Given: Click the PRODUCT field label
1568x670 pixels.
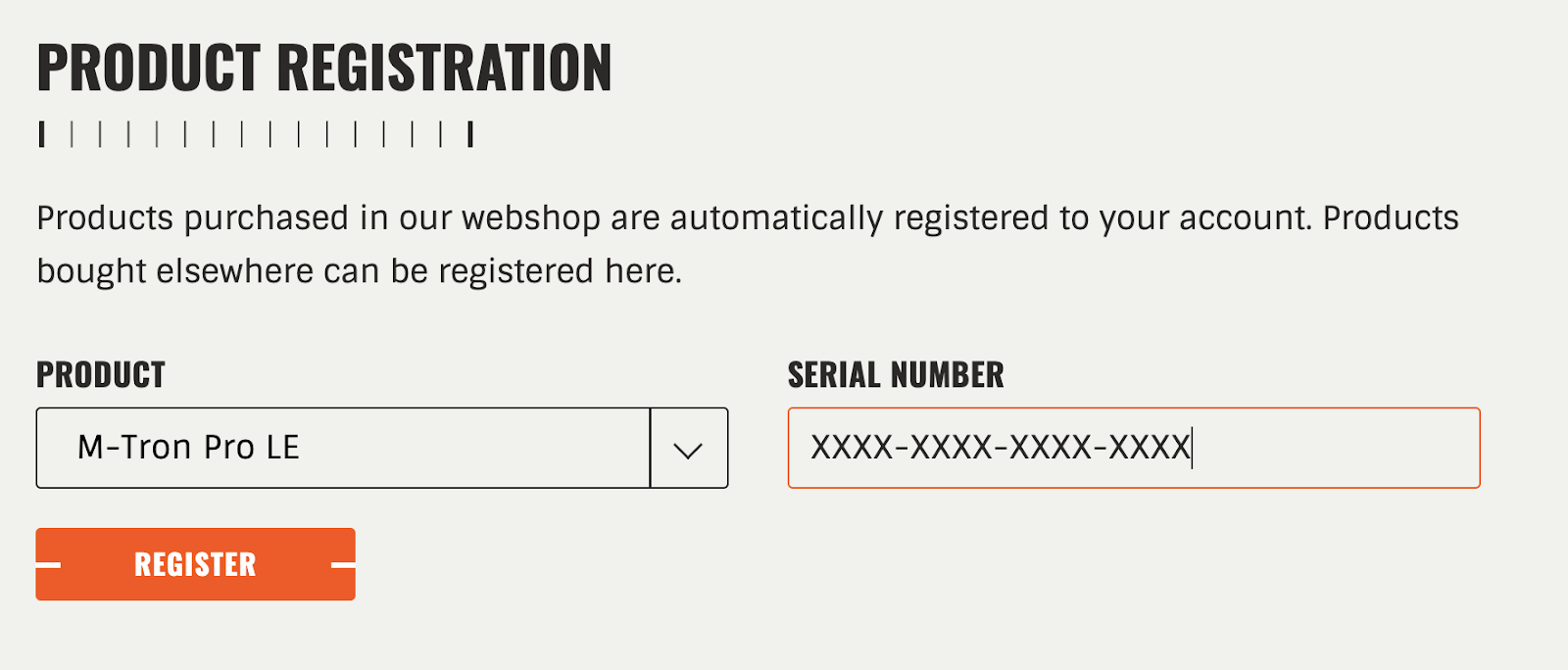Looking at the screenshot, I should pyautogui.click(x=101, y=374).
